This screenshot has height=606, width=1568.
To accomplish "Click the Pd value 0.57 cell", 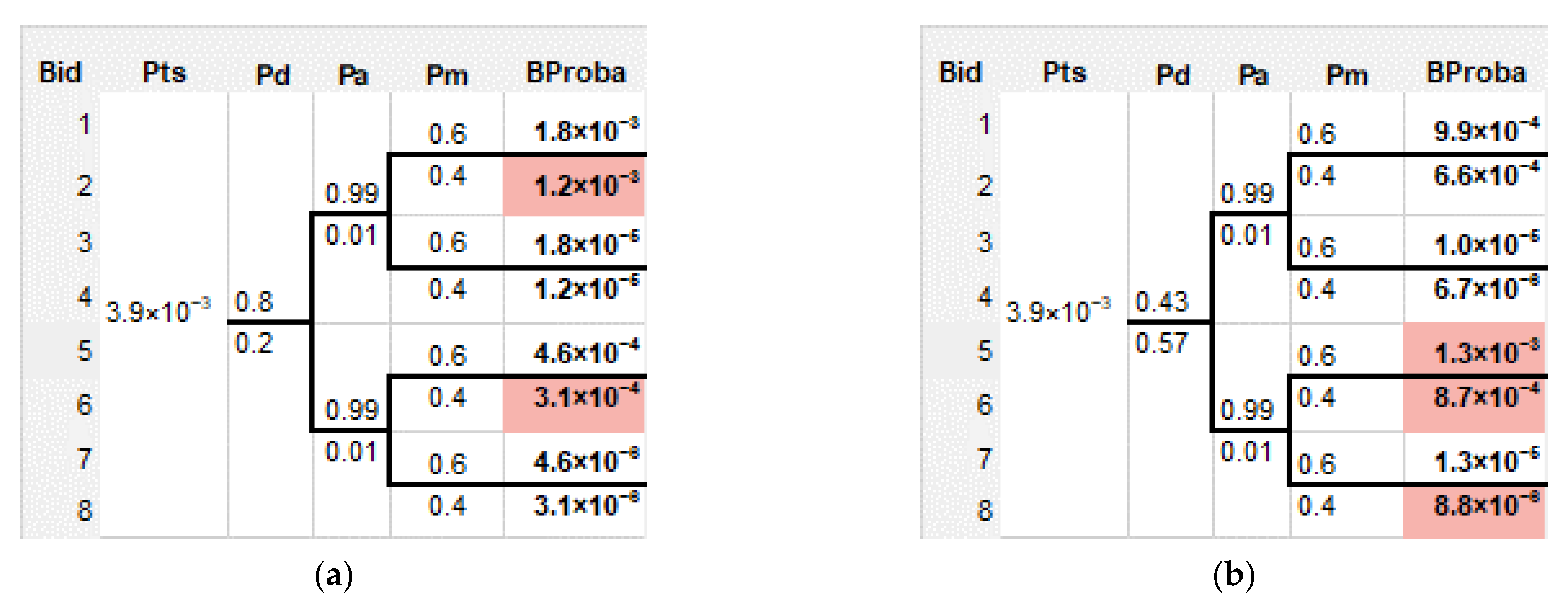I will coord(1161,344).
